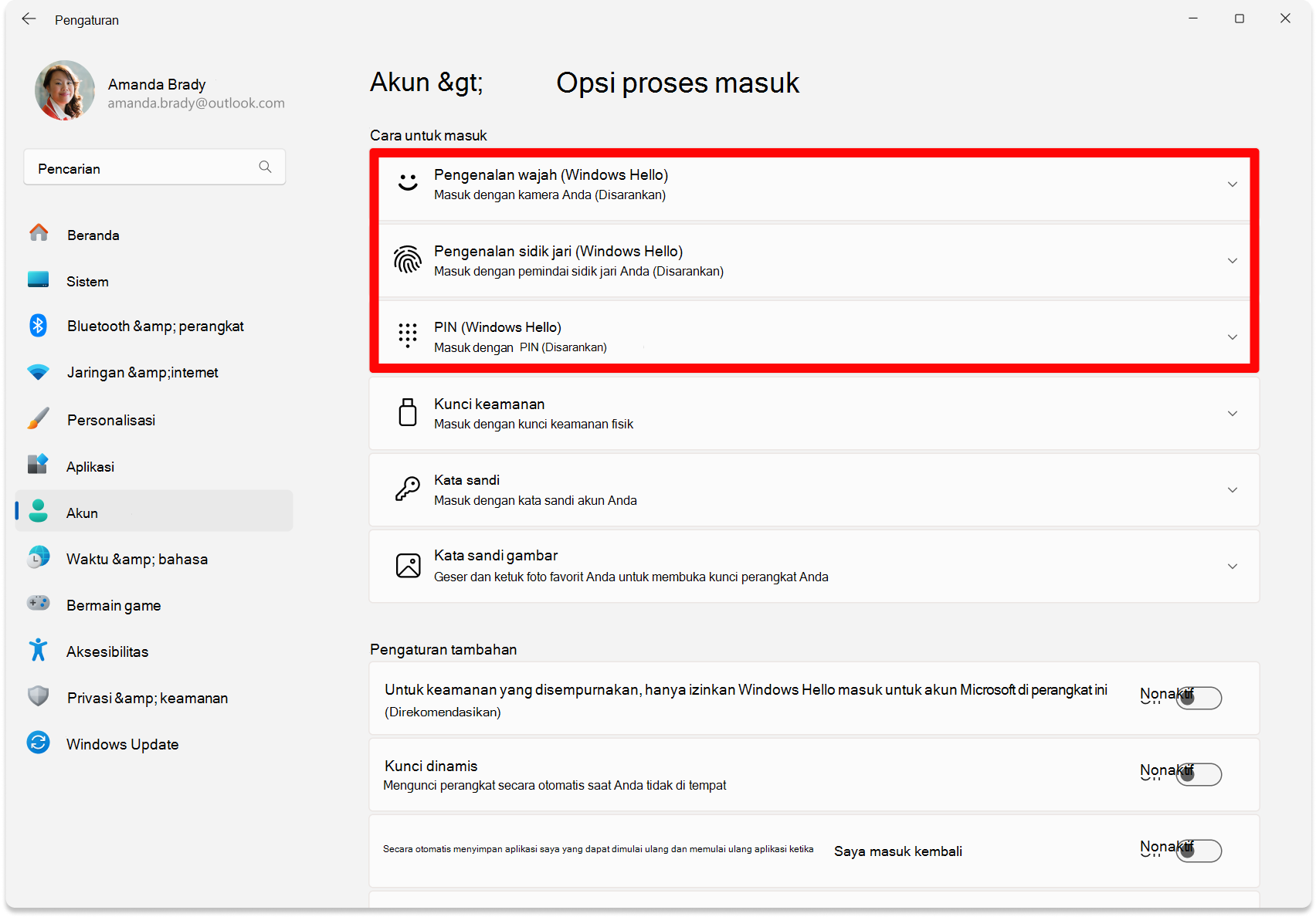Click the Kata sandi gambar picture icon
This screenshot has height=917, width=1316.
(408, 565)
